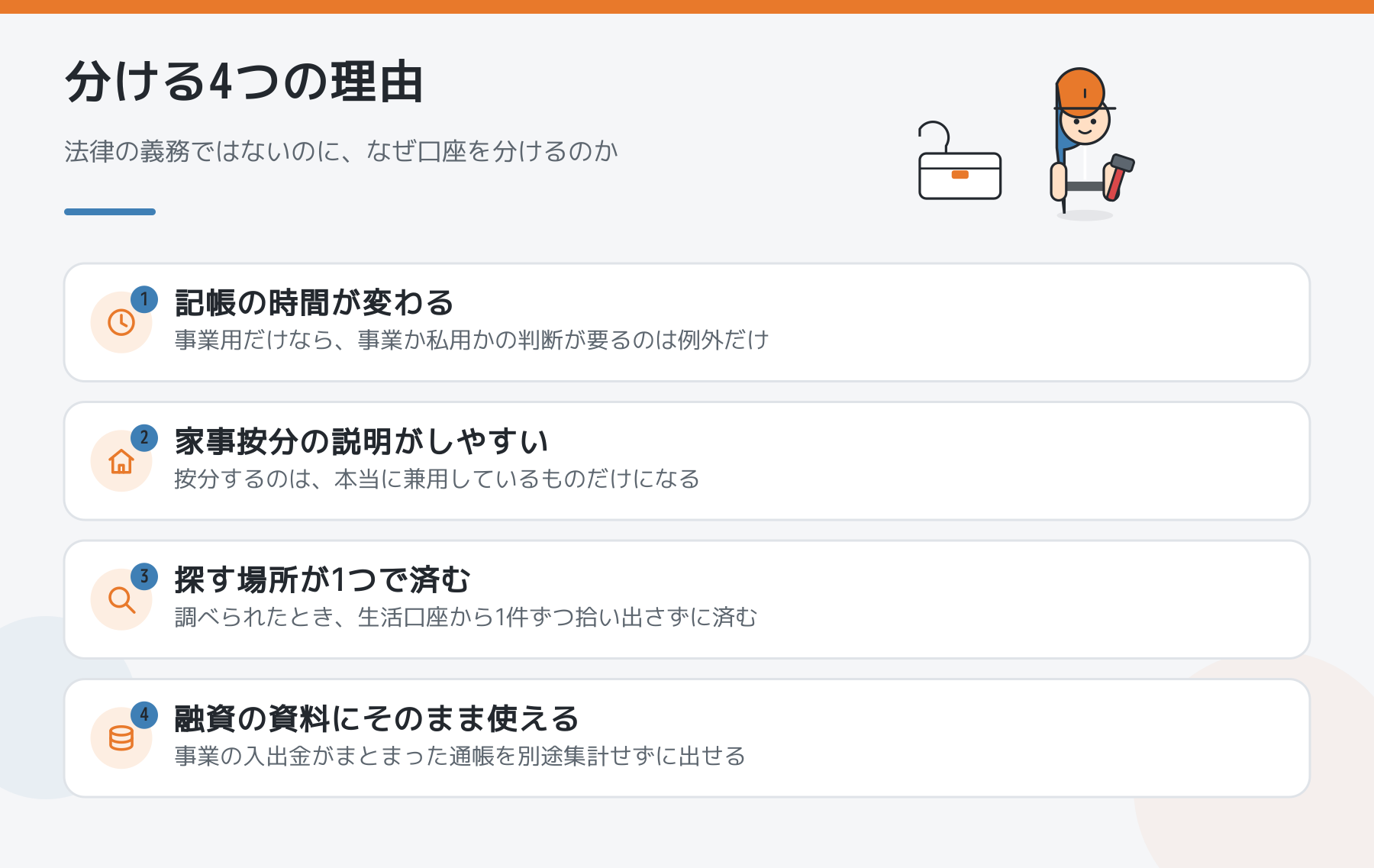
Task: Select the slide title 分ける4つの理由
Action: 244,82
